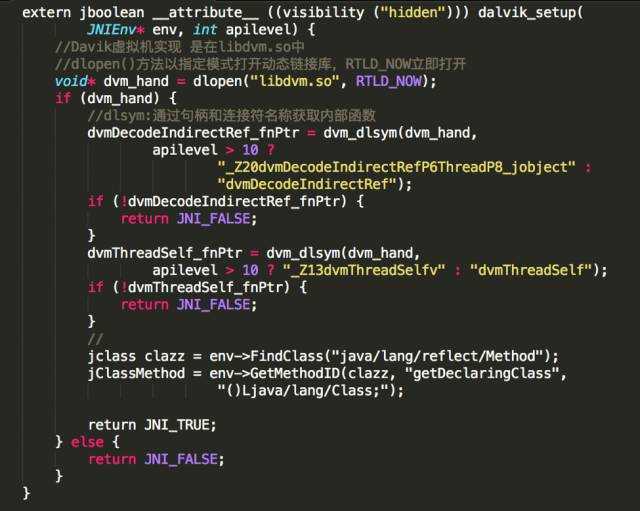Click the "_Z13dvmThreadSelfv" string
Screen dimensions: 640x511
(364, 270)
